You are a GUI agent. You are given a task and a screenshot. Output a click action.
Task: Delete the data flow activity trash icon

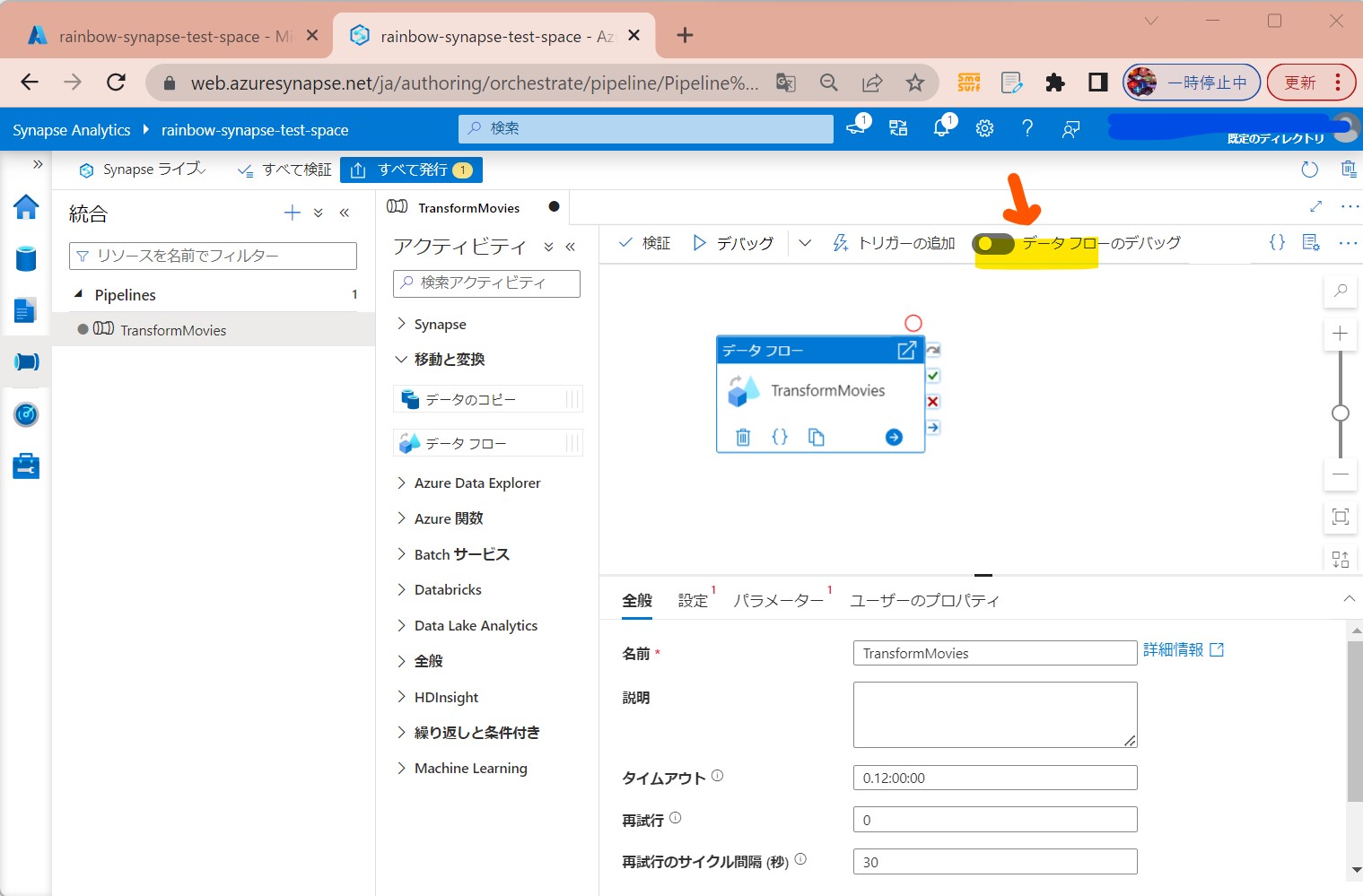[x=743, y=437]
